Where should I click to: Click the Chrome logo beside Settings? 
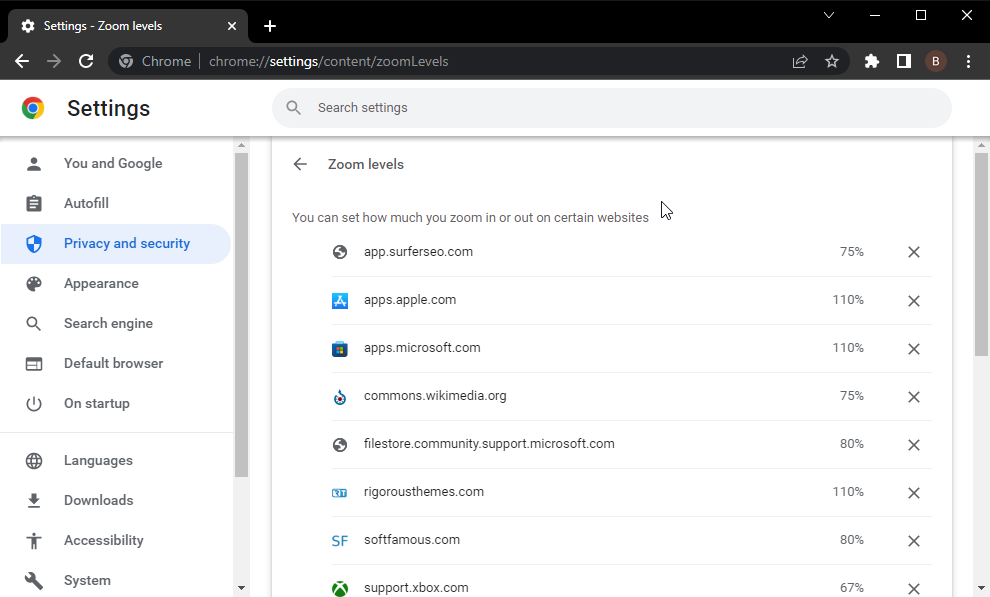(33, 108)
